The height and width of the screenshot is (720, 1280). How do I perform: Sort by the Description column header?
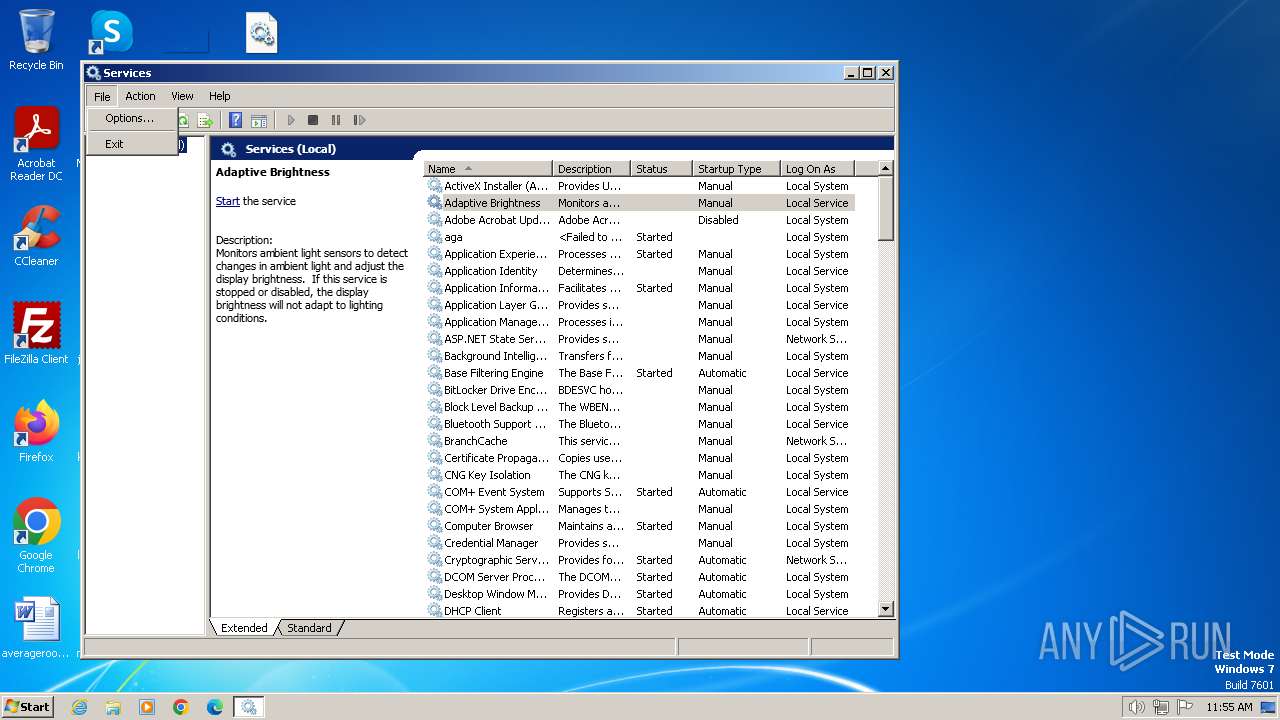pyautogui.click(x=592, y=169)
